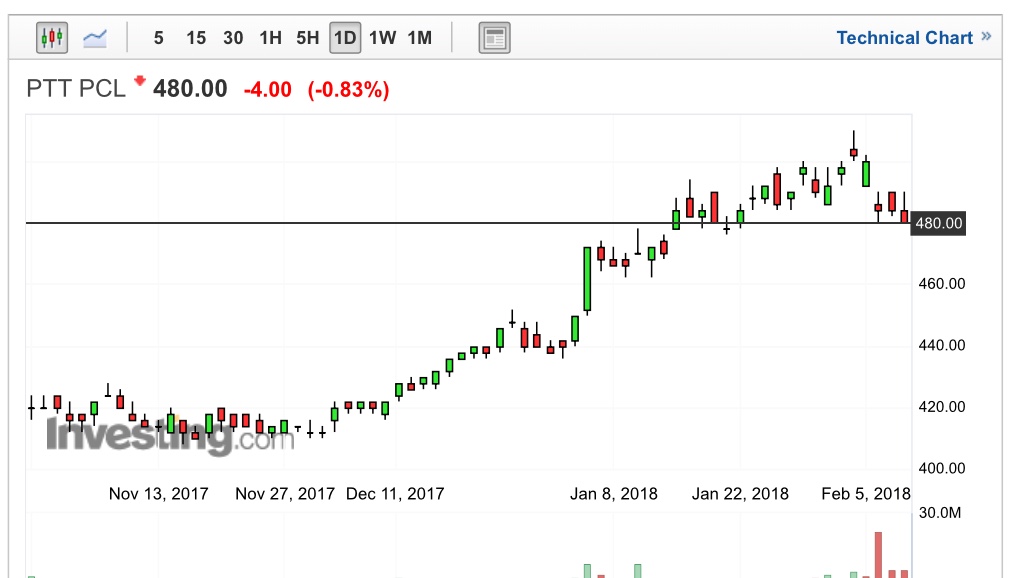Select the 1D timeframe

345,38
